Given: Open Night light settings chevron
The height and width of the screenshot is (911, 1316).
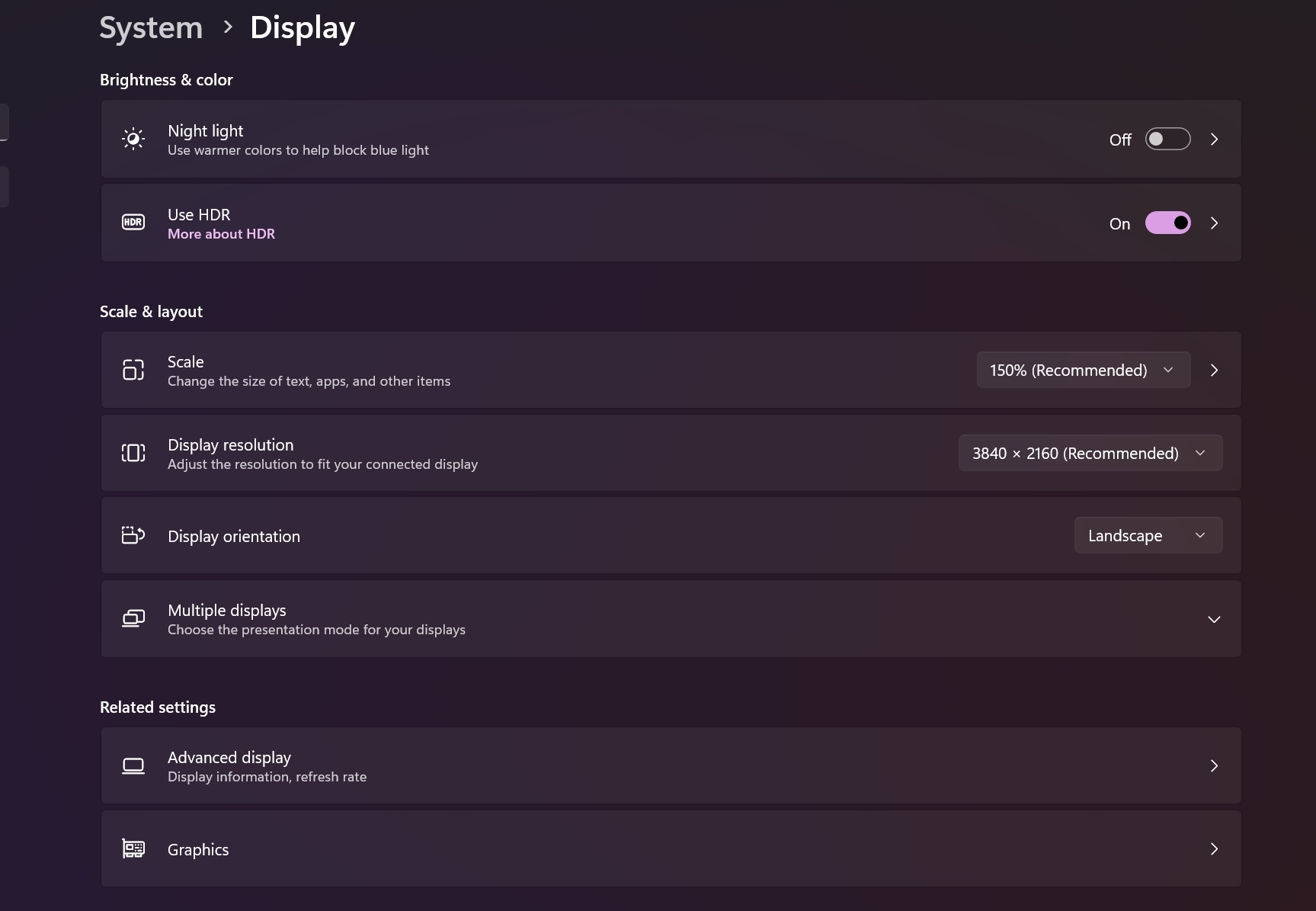Looking at the screenshot, I should click(x=1215, y=139).
